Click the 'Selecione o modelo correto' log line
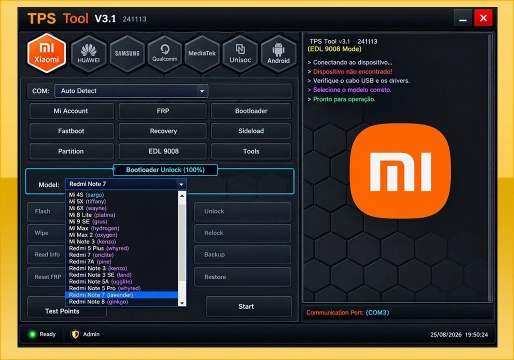Image resolution: width=514 pixels, height=360 pixels. (x=352, y=90)
